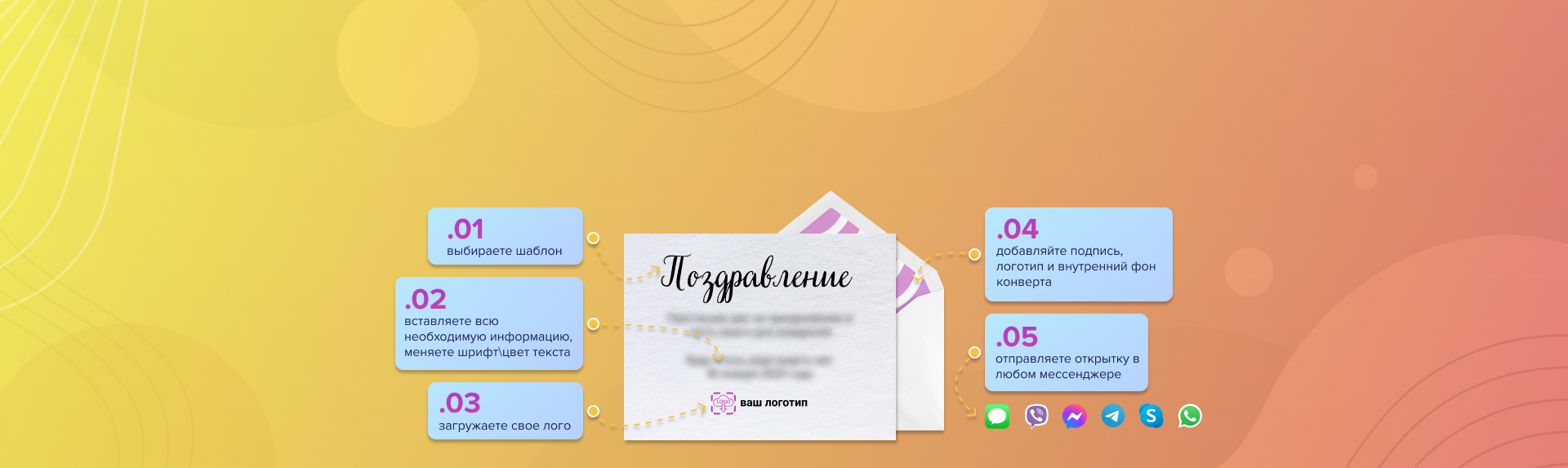Image resolution: width=1568 pixels, height=468 pixels.
Task: Click the .05 отправляете открытку step box
Action: point(1067,352)
